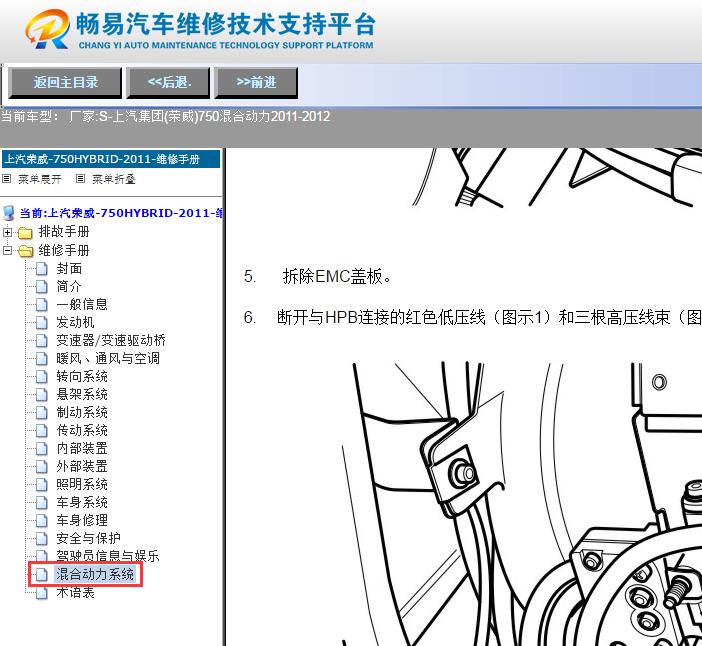Click the 上汽荣威-750HYBRID-2011-维修手册 panel header
This screenshot has width=702, height=646.
[x=111, y=159]
